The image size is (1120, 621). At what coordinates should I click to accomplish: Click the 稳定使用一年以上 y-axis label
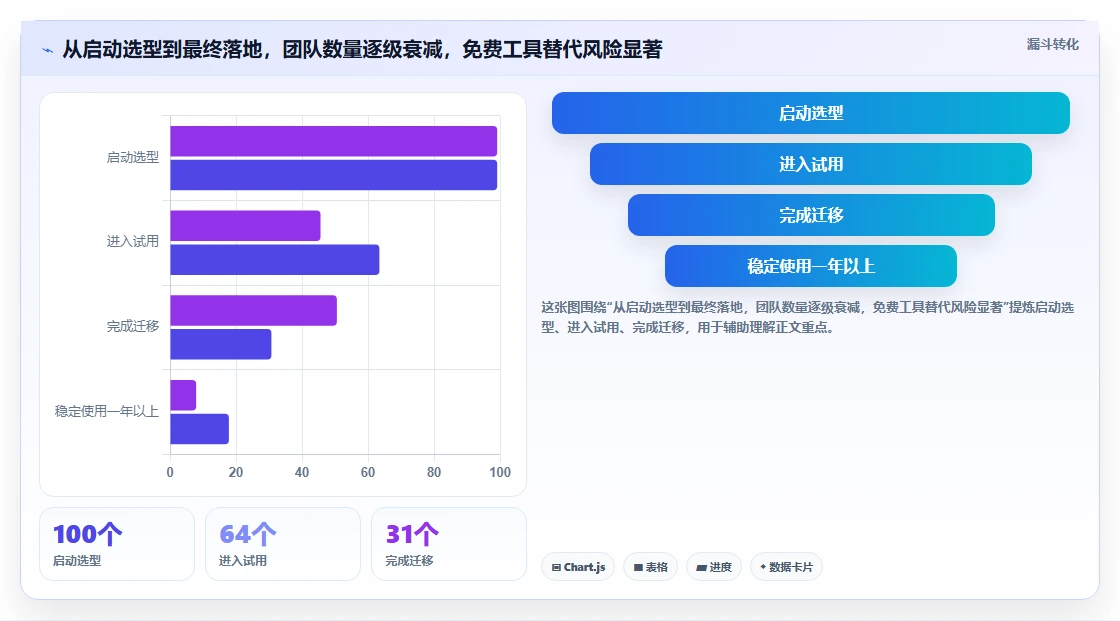(106, 412)
